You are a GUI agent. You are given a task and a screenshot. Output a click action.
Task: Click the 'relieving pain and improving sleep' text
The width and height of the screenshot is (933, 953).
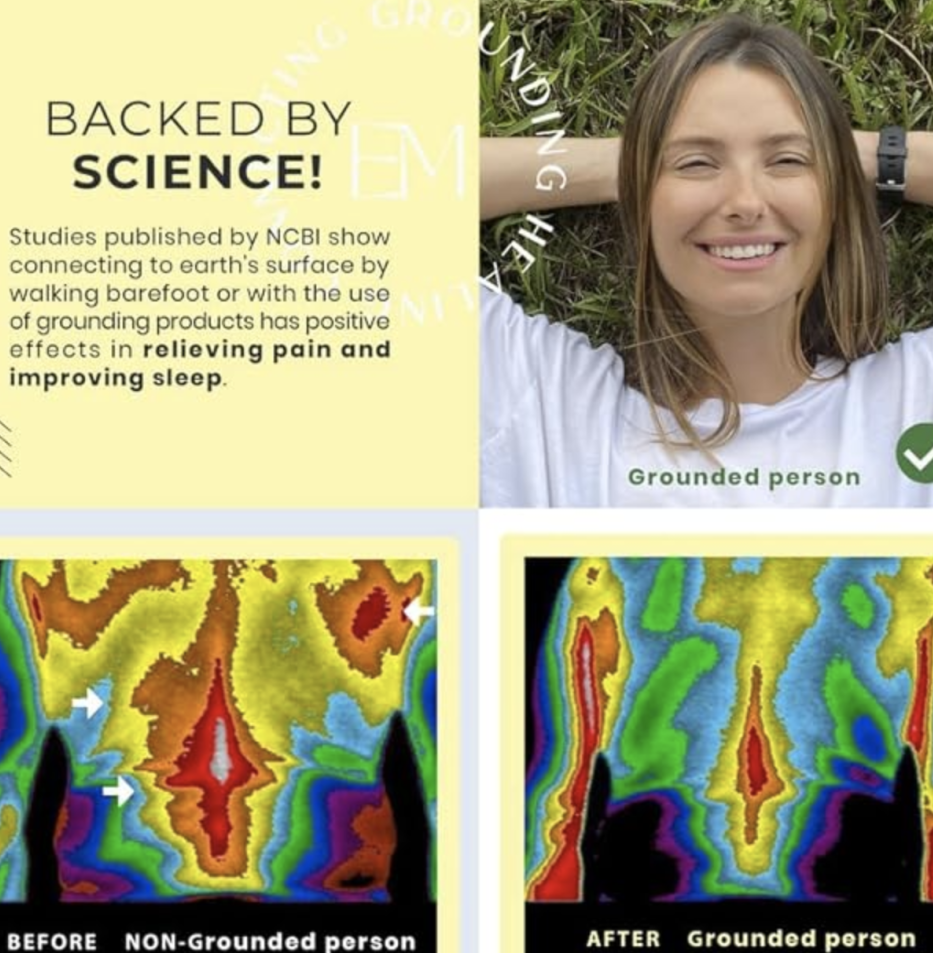[199, 363]
